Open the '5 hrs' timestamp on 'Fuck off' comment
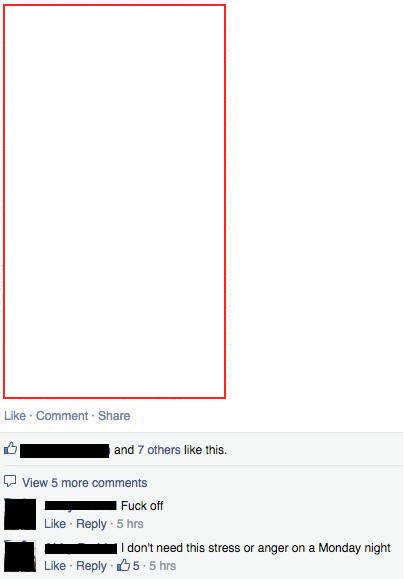Screen dimensions: 404x579 coord(130,524)
